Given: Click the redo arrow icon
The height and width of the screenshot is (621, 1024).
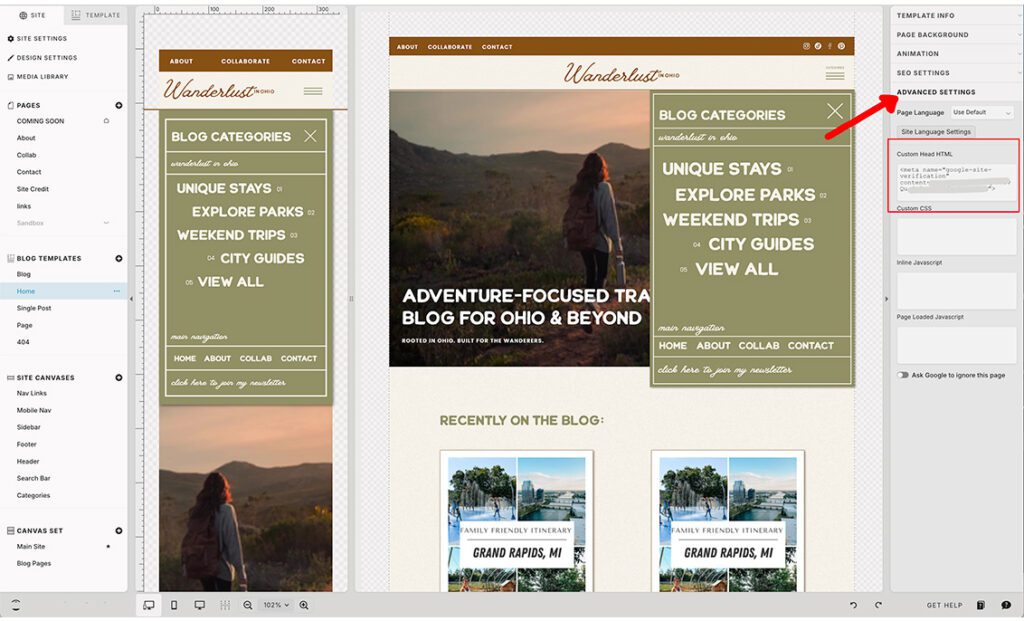Looking at the screenshot, I should (878, 605).
